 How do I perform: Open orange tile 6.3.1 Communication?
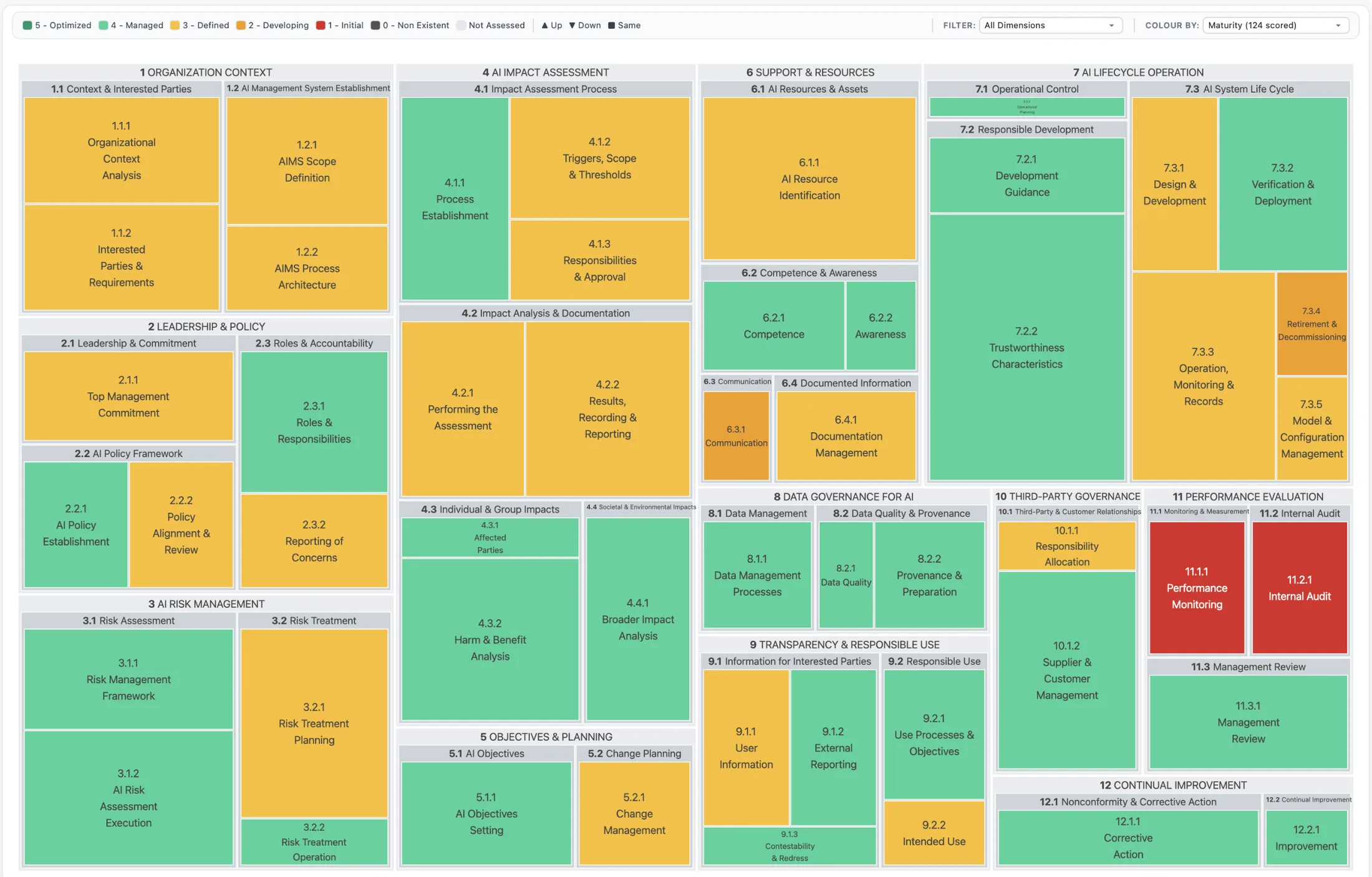pyautogui.click(x=736, y=436)
